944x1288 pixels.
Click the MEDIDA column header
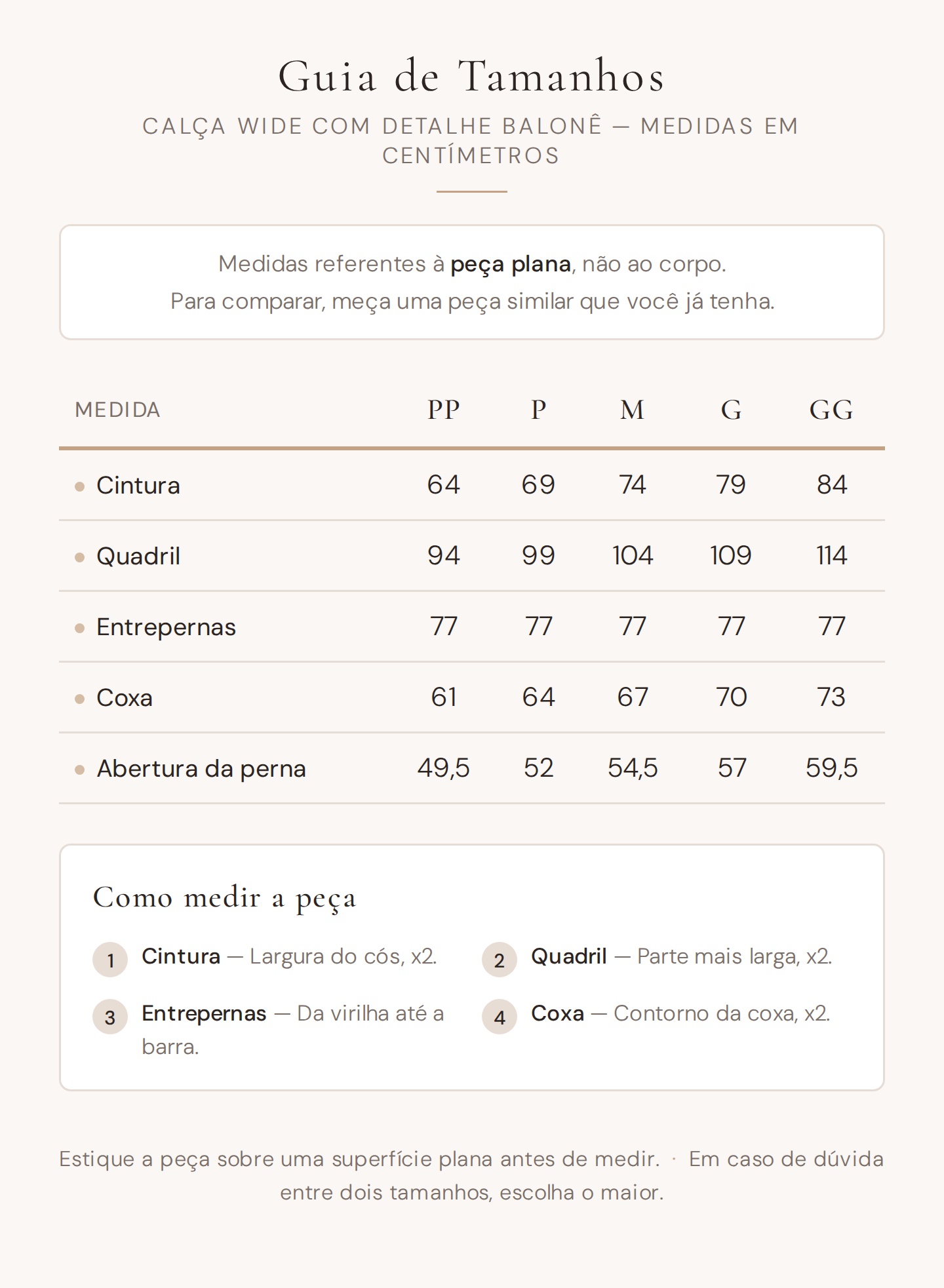click(118, 410)
